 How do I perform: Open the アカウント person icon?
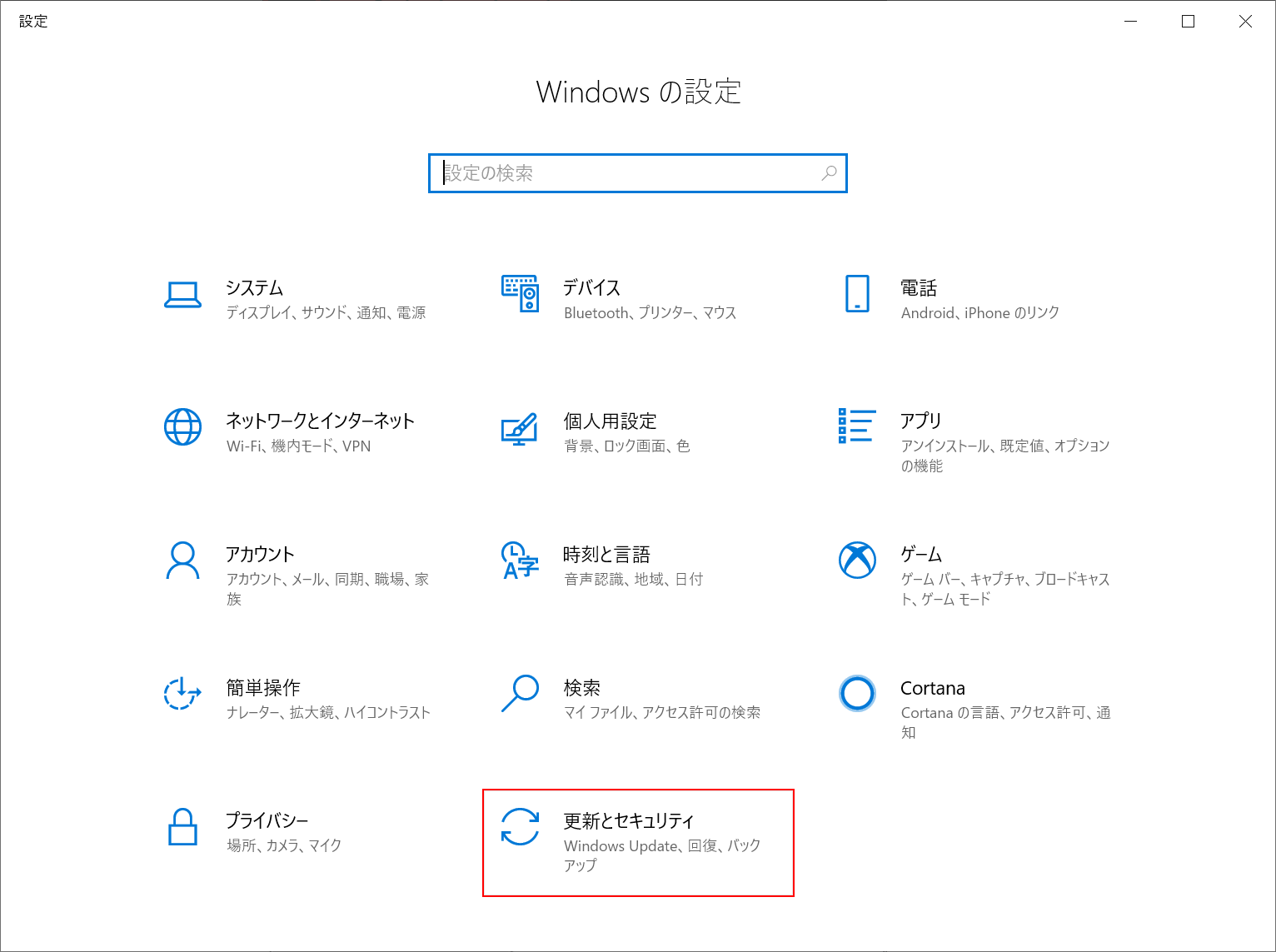coord(182,561)
